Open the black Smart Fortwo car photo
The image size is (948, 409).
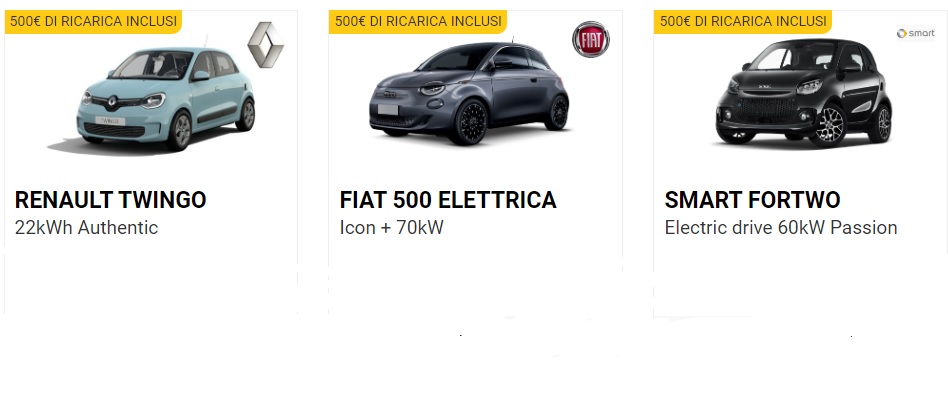pyautogui.click(x=804, y=93)
